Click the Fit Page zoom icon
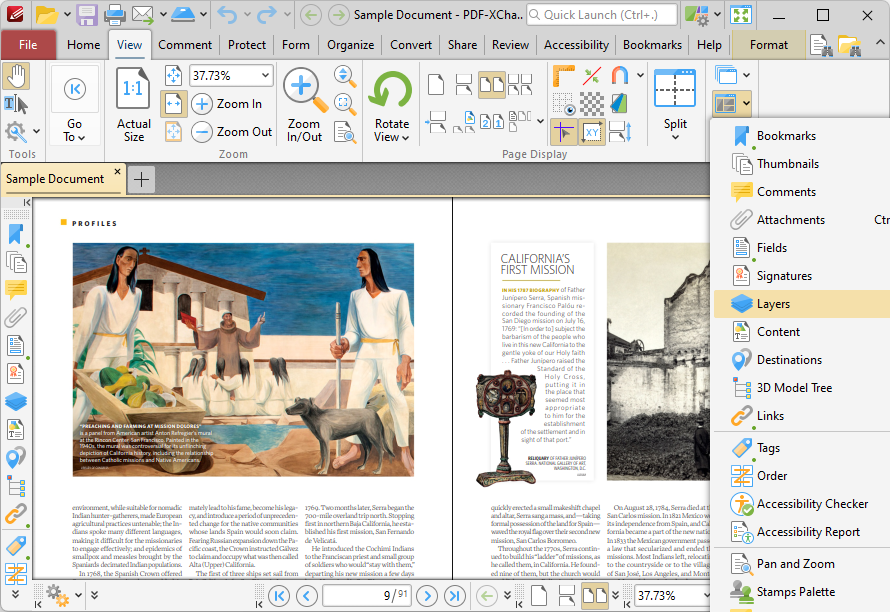 (x=173, y=76)
